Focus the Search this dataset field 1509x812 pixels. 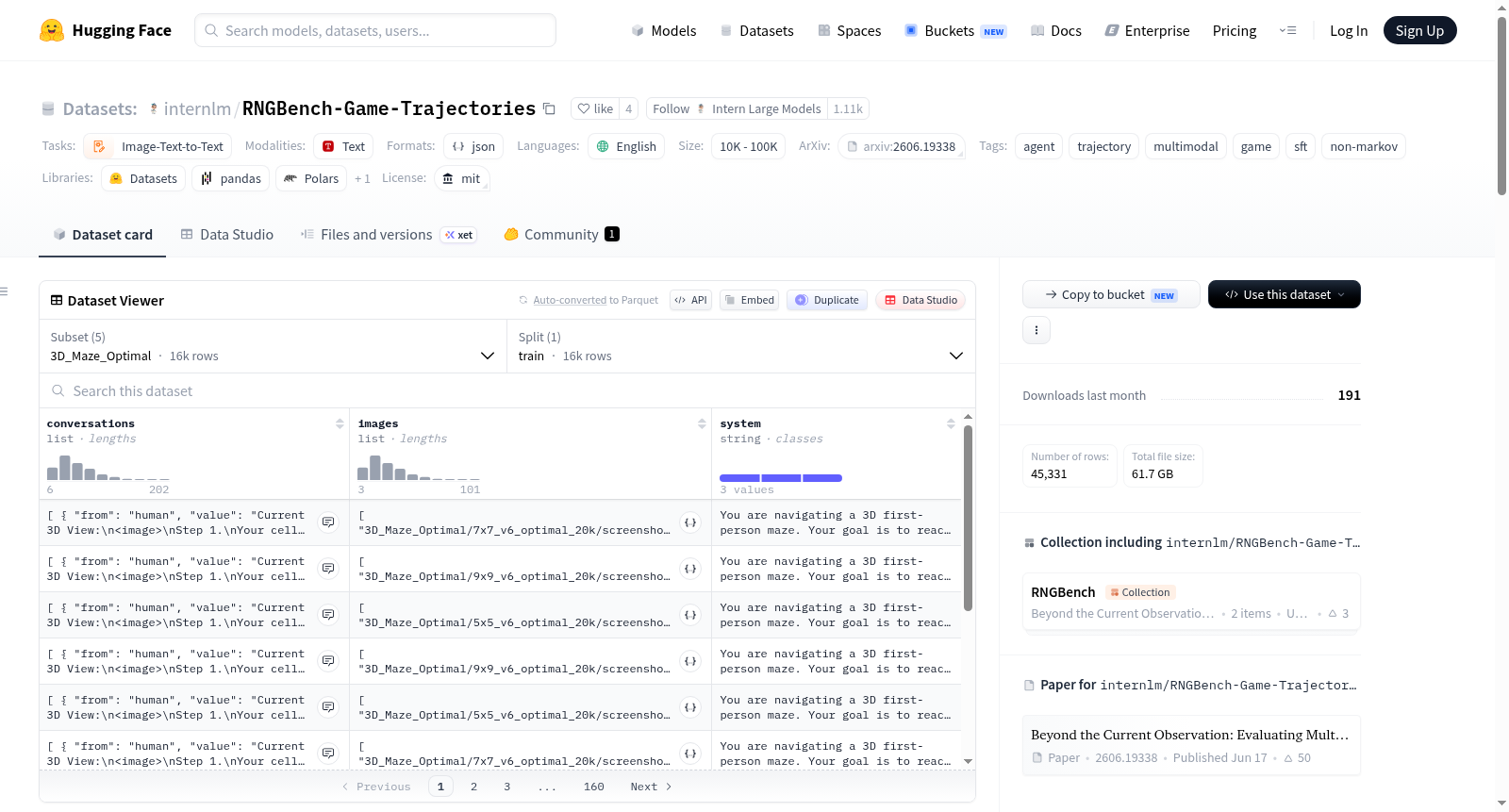[507, 390]
